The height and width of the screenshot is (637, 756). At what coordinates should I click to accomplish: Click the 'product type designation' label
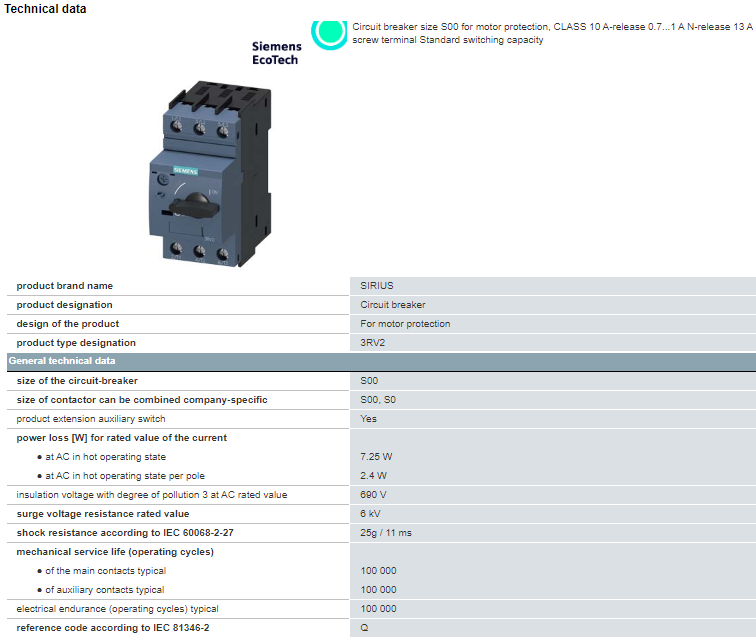pyautogui.click(x=76, y=343)
